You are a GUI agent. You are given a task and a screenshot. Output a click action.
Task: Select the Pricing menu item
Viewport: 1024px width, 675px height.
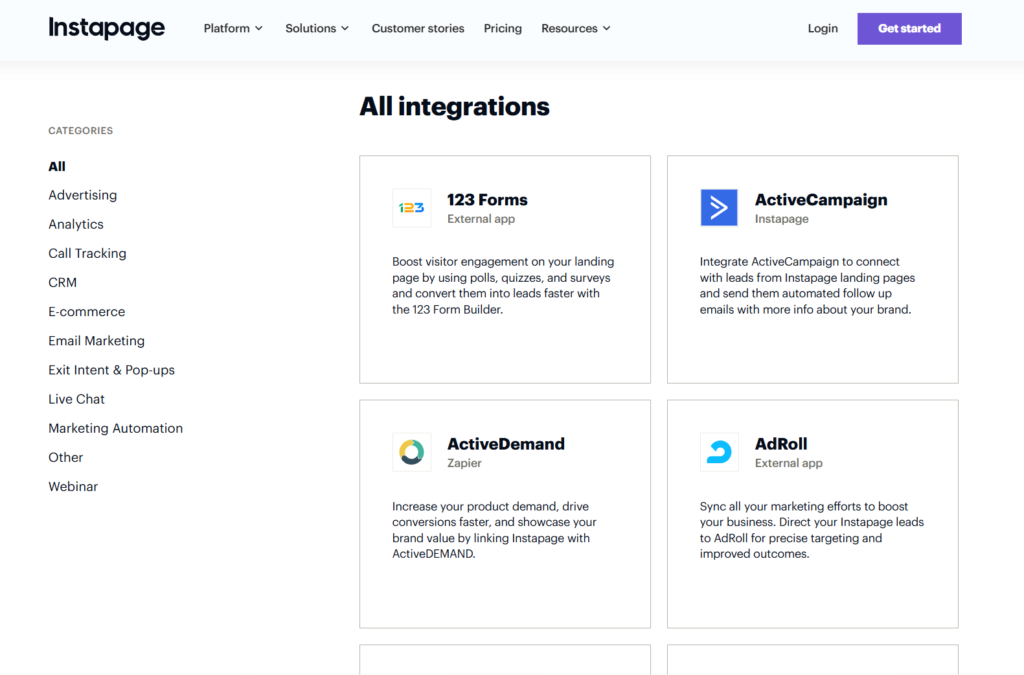pos(502,28)
